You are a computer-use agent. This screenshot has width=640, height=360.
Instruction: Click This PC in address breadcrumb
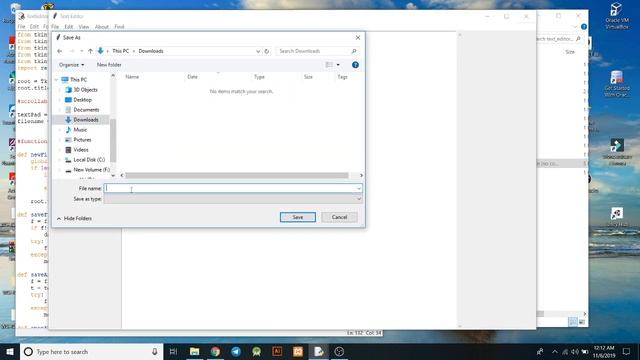pyautogui.click(x=120, y=51)
